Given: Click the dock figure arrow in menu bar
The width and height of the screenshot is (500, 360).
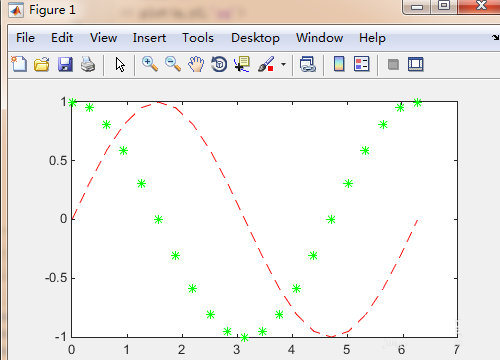Looking at the screenshot, I should [496, 38].
